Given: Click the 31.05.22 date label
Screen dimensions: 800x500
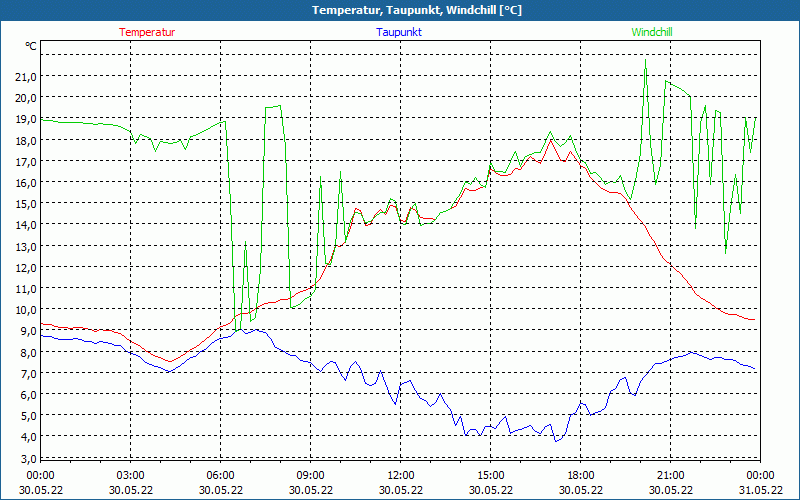Looking at the screenshot, I should point(761,490).
